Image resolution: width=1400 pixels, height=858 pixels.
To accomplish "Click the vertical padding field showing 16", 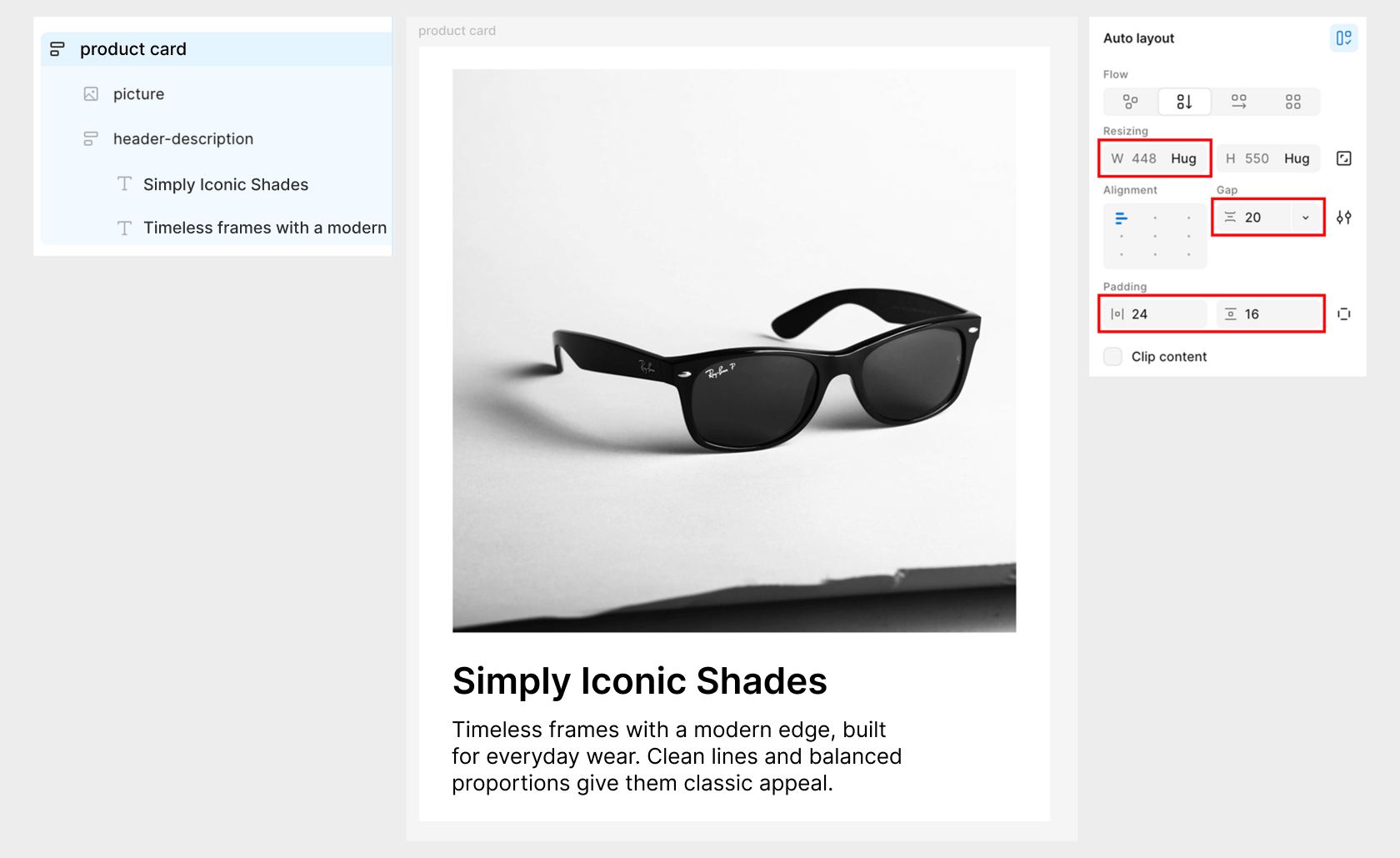I will [1268, 314].
